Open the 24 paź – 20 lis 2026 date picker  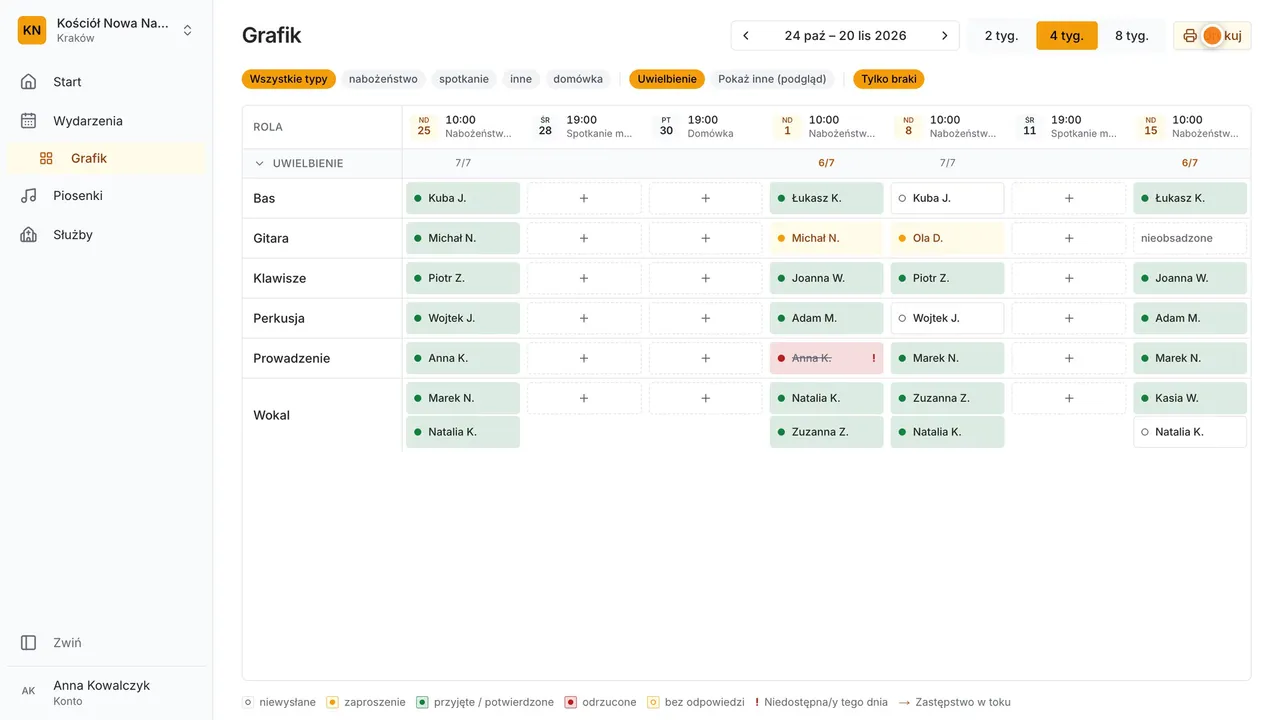click(845, 36)
